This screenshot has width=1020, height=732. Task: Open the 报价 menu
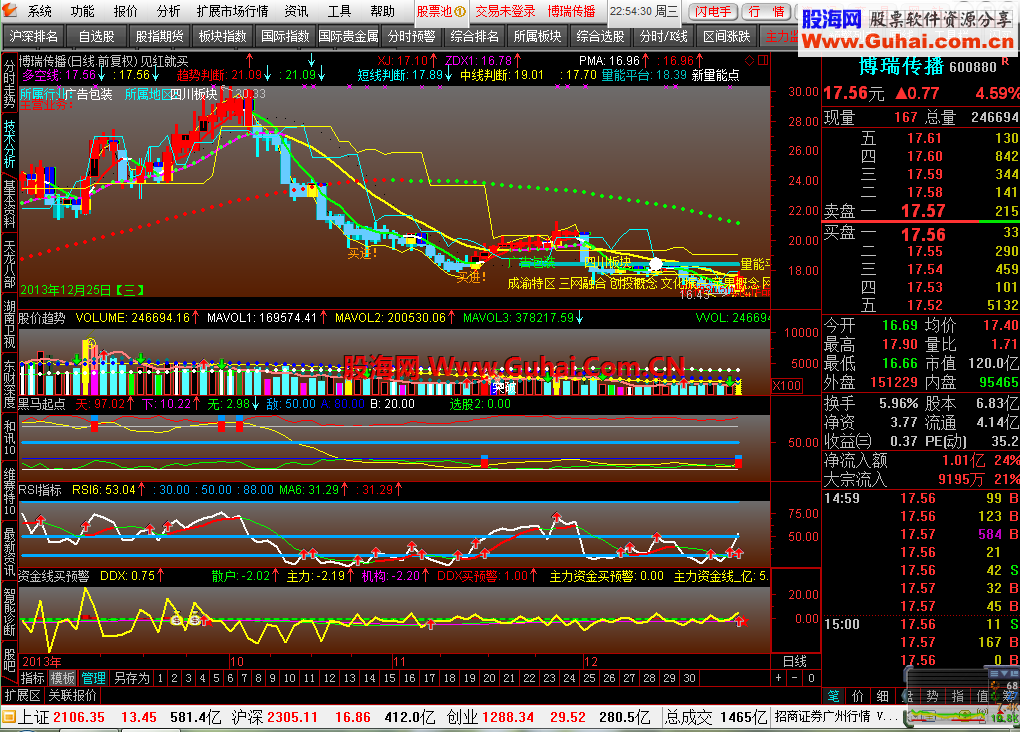(x=126, y=11)
